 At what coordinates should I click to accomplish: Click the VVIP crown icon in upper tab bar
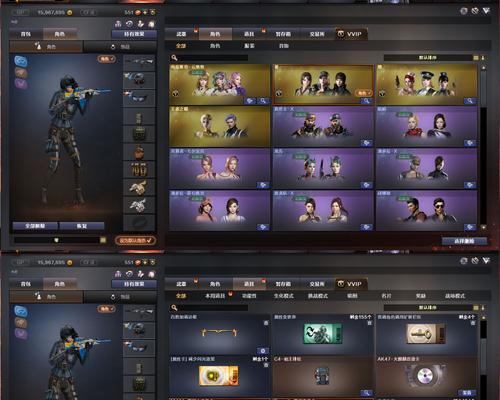pyautogui.click(x=341, y=34)
